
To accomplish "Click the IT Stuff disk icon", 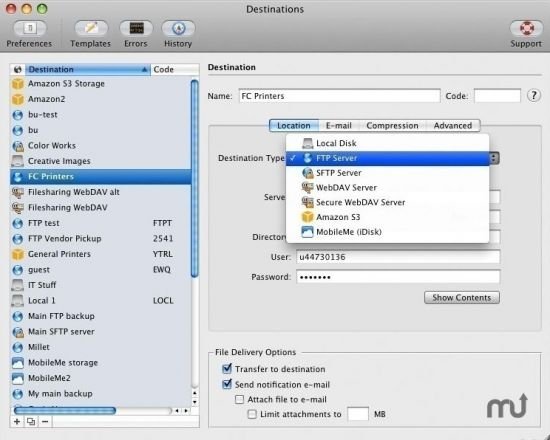I will [x=18, y=285].
